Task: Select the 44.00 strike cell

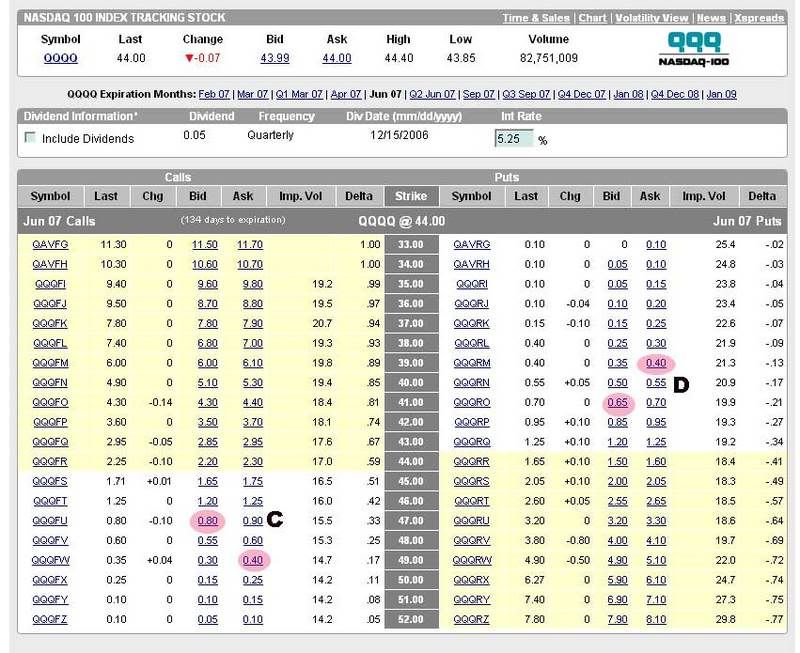Action: [x=411, y=462]
